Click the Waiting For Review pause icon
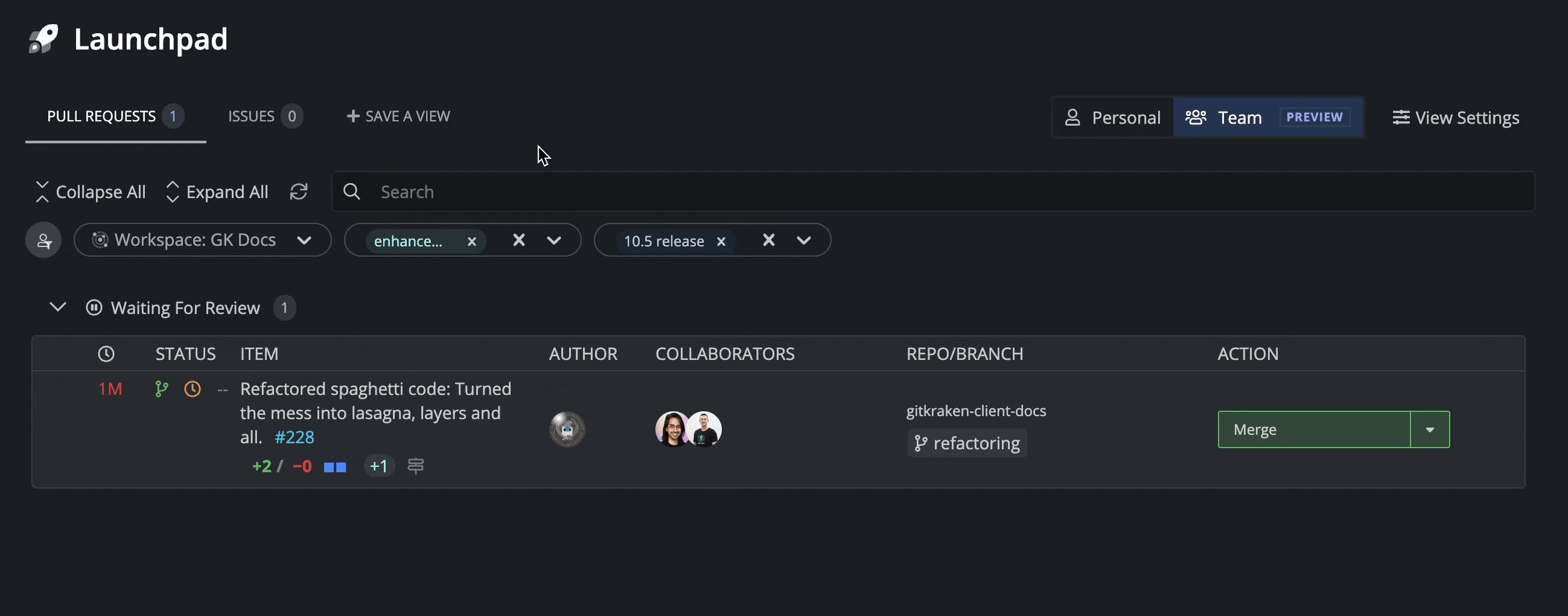 94,307
